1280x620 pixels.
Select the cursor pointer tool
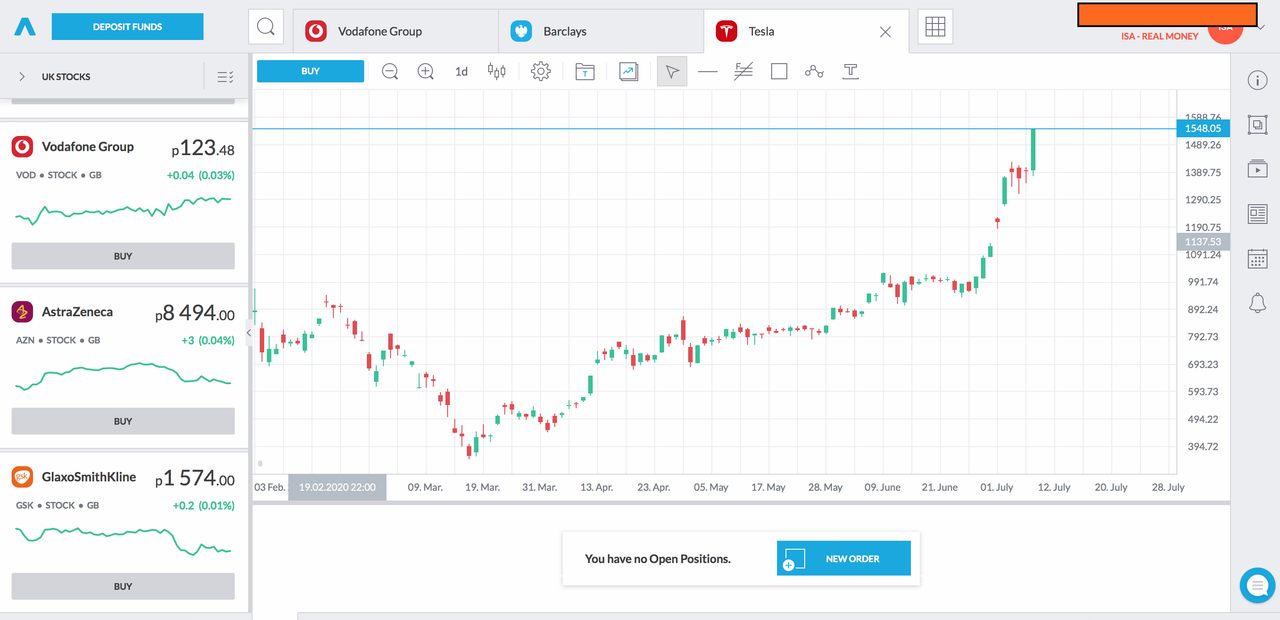click(672, 71)
